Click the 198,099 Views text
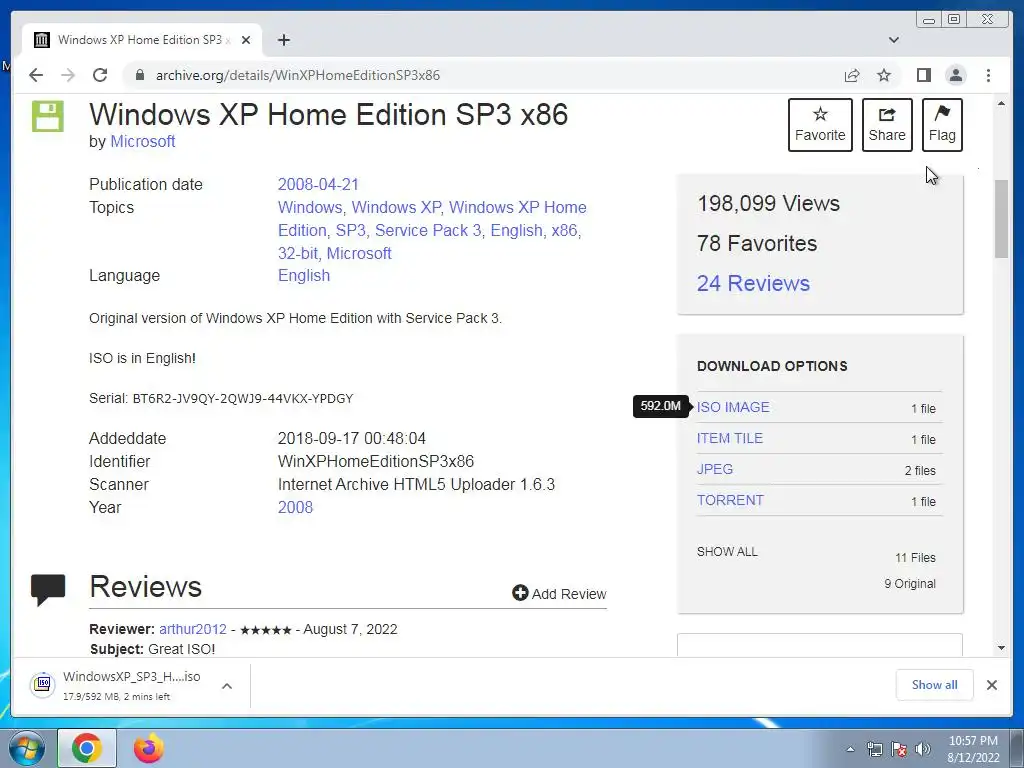1024x768 pixels. (x=768, y=203)
